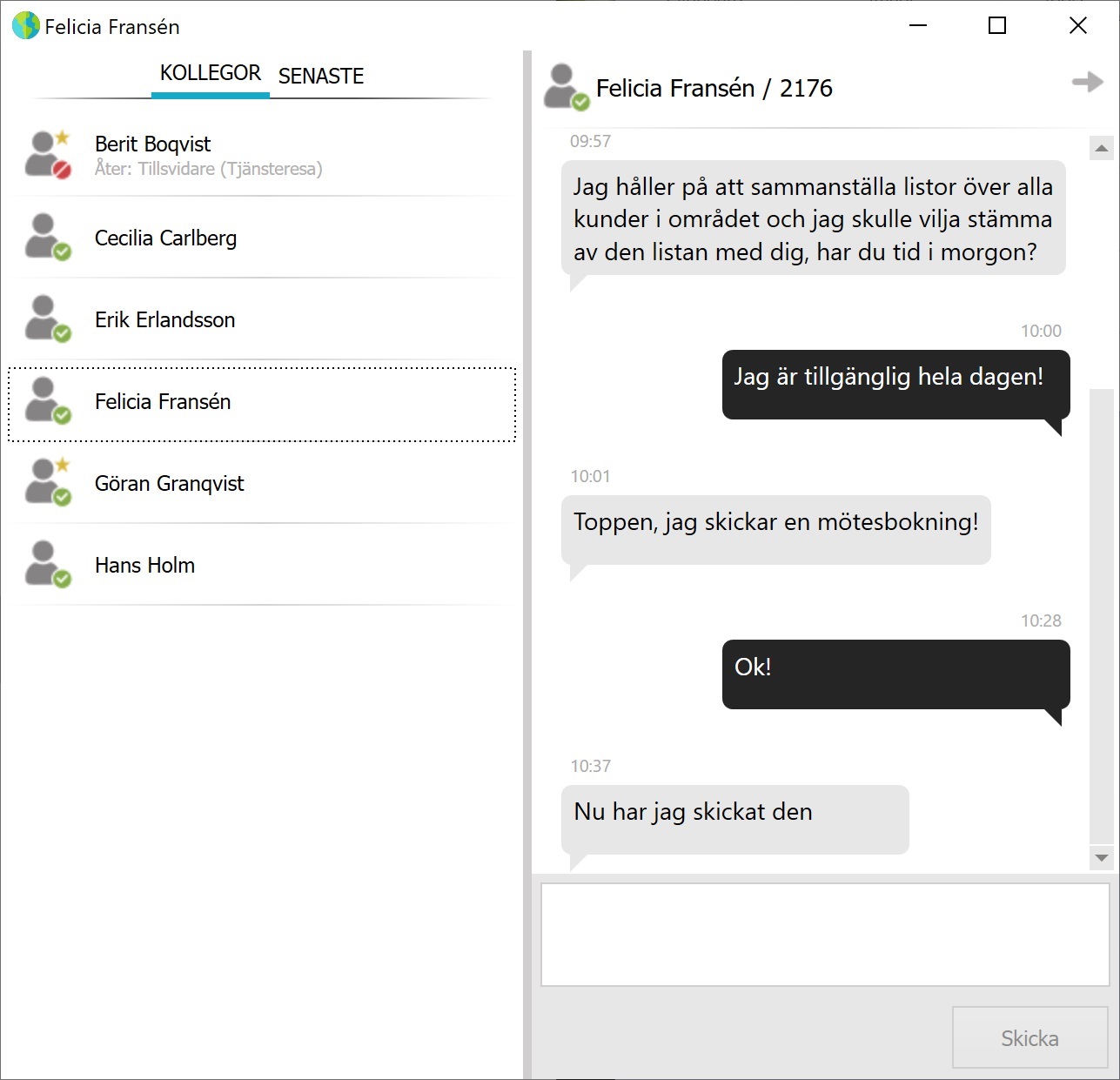The image size is (1120, 1080).
Task: Click the 10:00 timestamp
Action: tap(1041, 331)
